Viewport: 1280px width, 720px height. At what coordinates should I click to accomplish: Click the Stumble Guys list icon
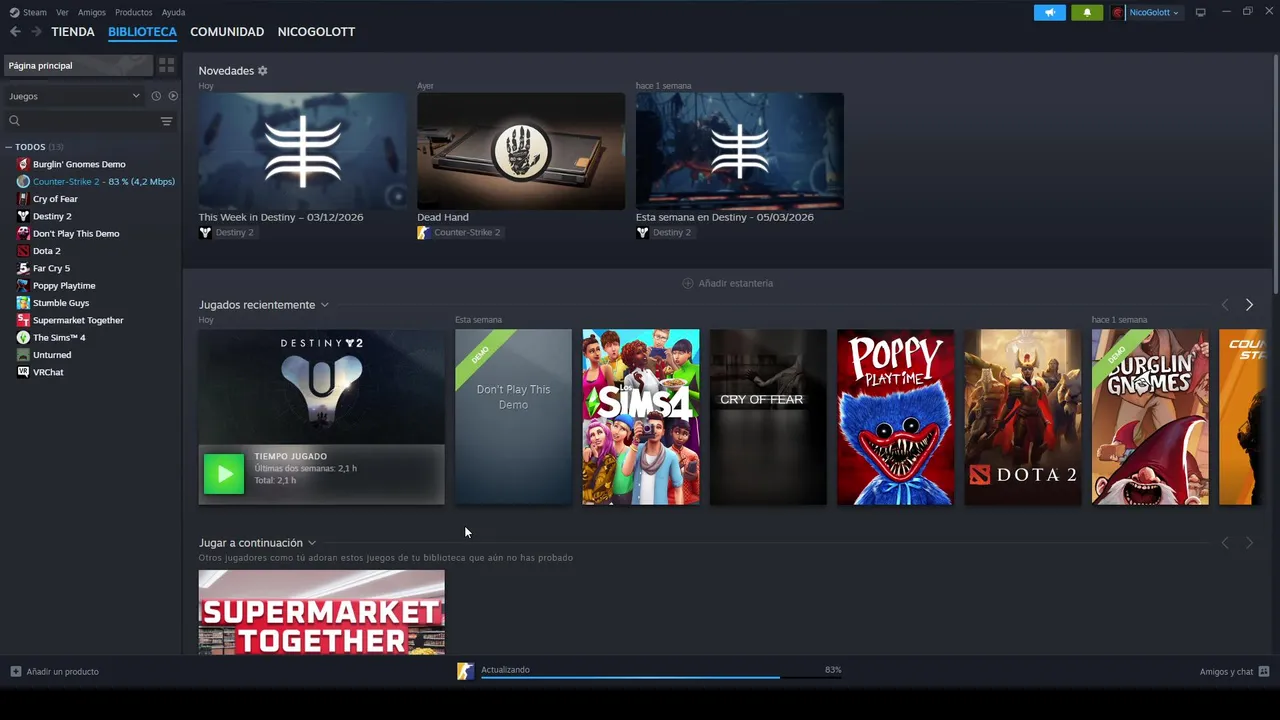23,303
